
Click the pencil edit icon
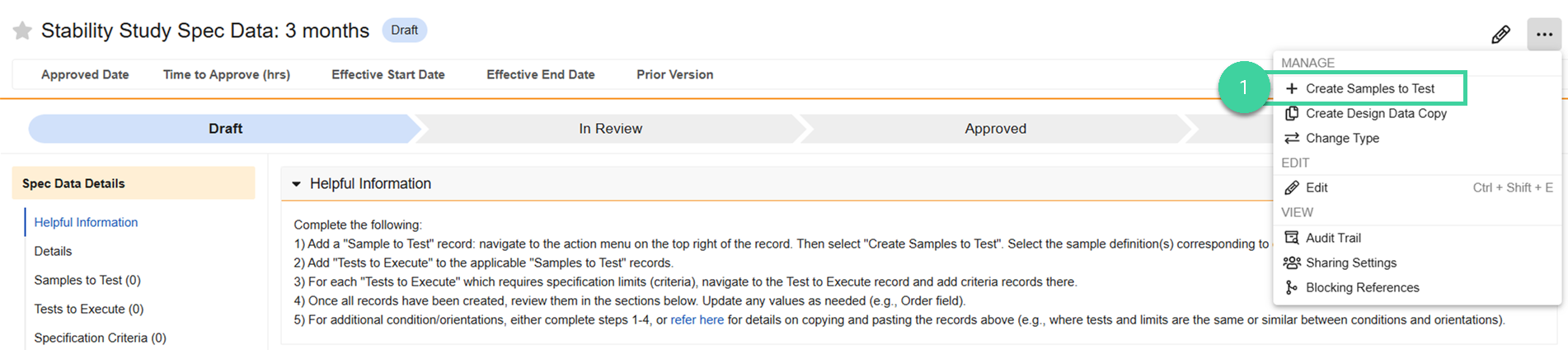(x=1500, y=35)
